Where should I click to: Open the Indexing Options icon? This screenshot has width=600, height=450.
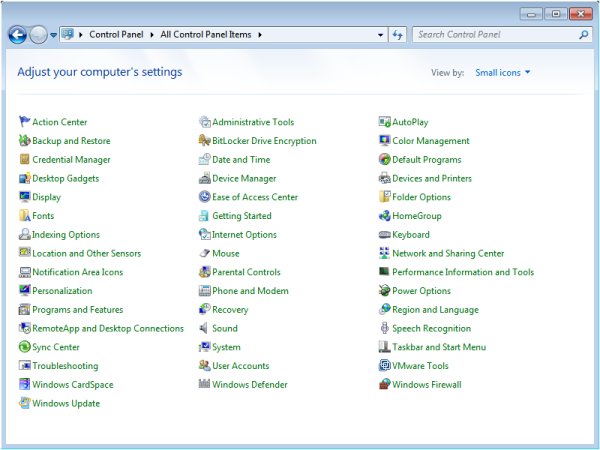click(24, 234)
